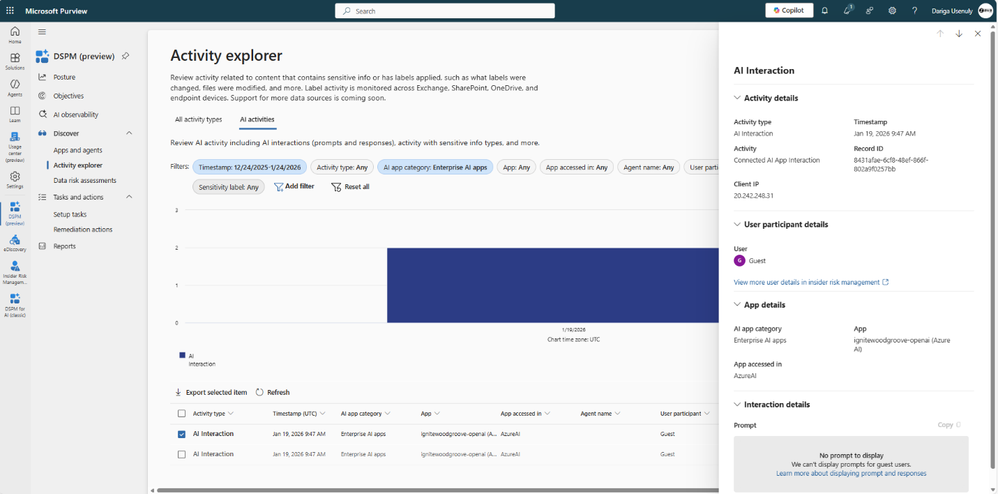
Task: Open Sensitivity label: Any filter
Action: (x=228, y=187)
